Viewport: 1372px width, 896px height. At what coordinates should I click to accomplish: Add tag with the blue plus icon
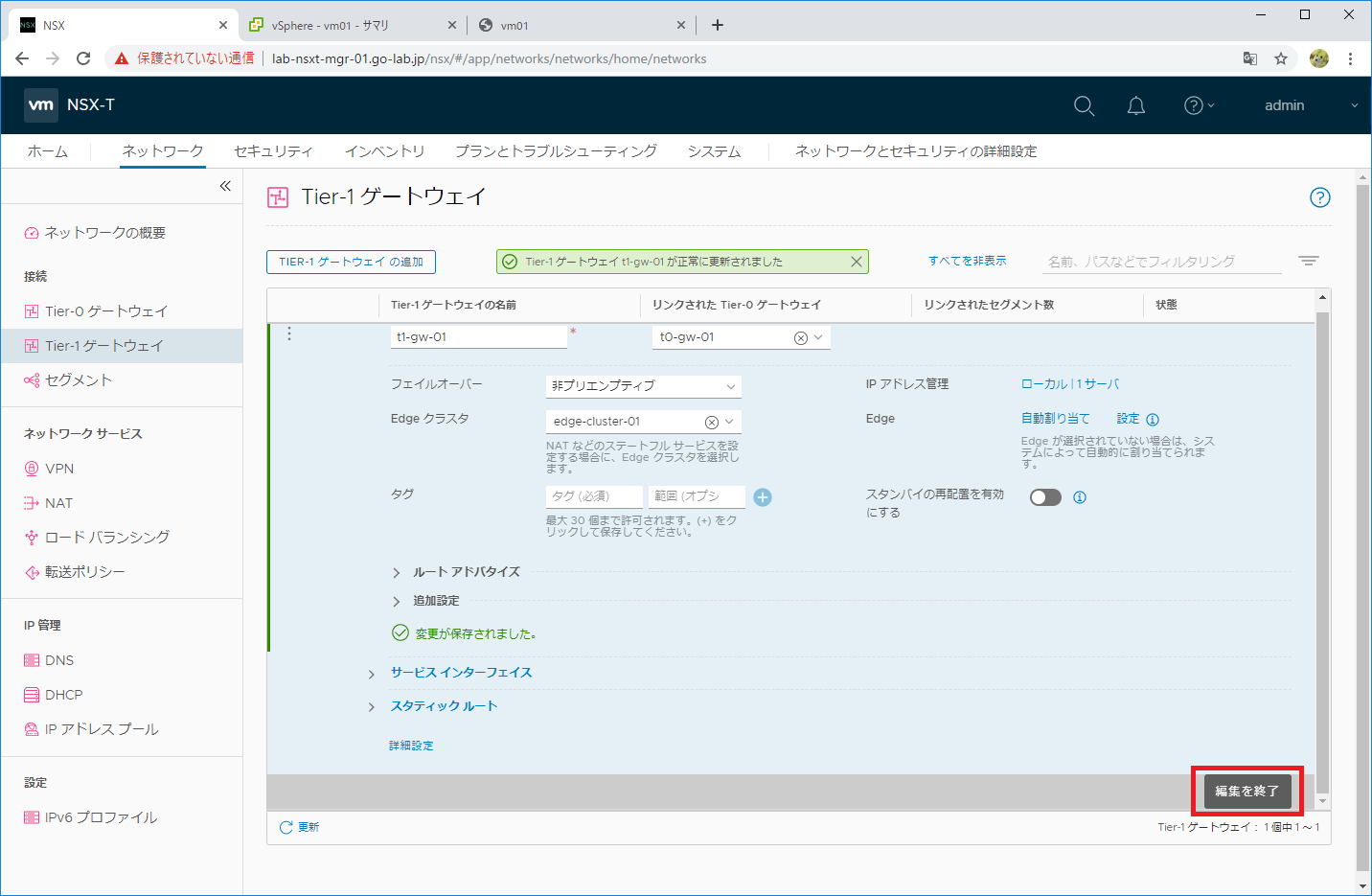(763, 497)
